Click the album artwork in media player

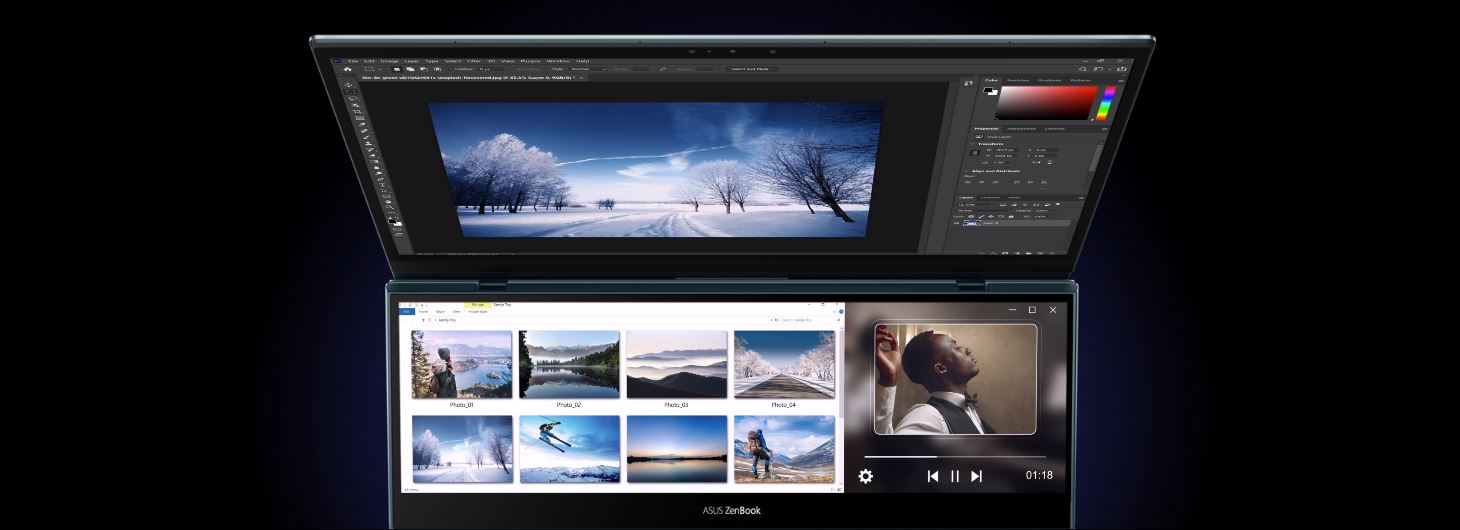[955, 379]
